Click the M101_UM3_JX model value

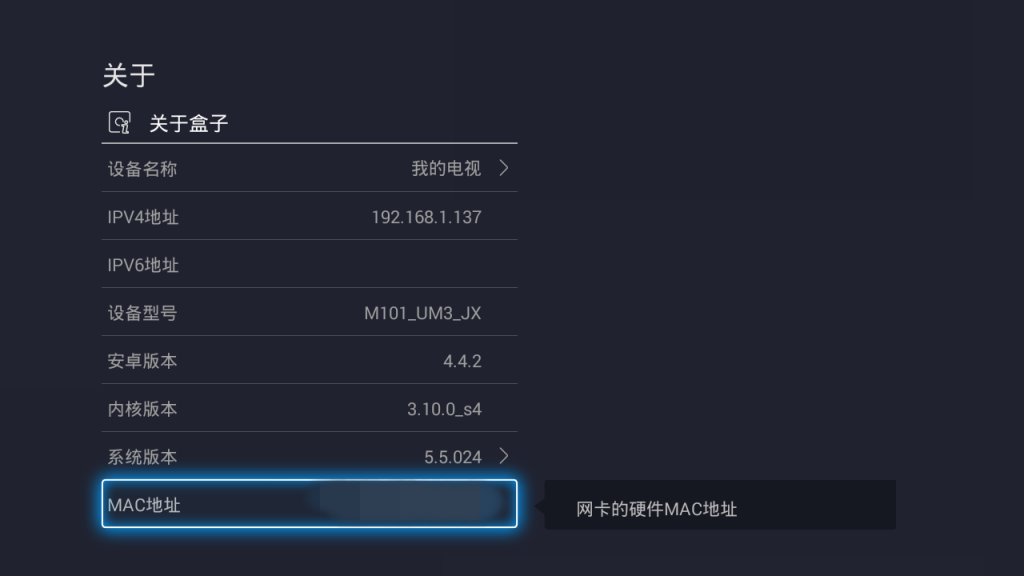[422, 313]
